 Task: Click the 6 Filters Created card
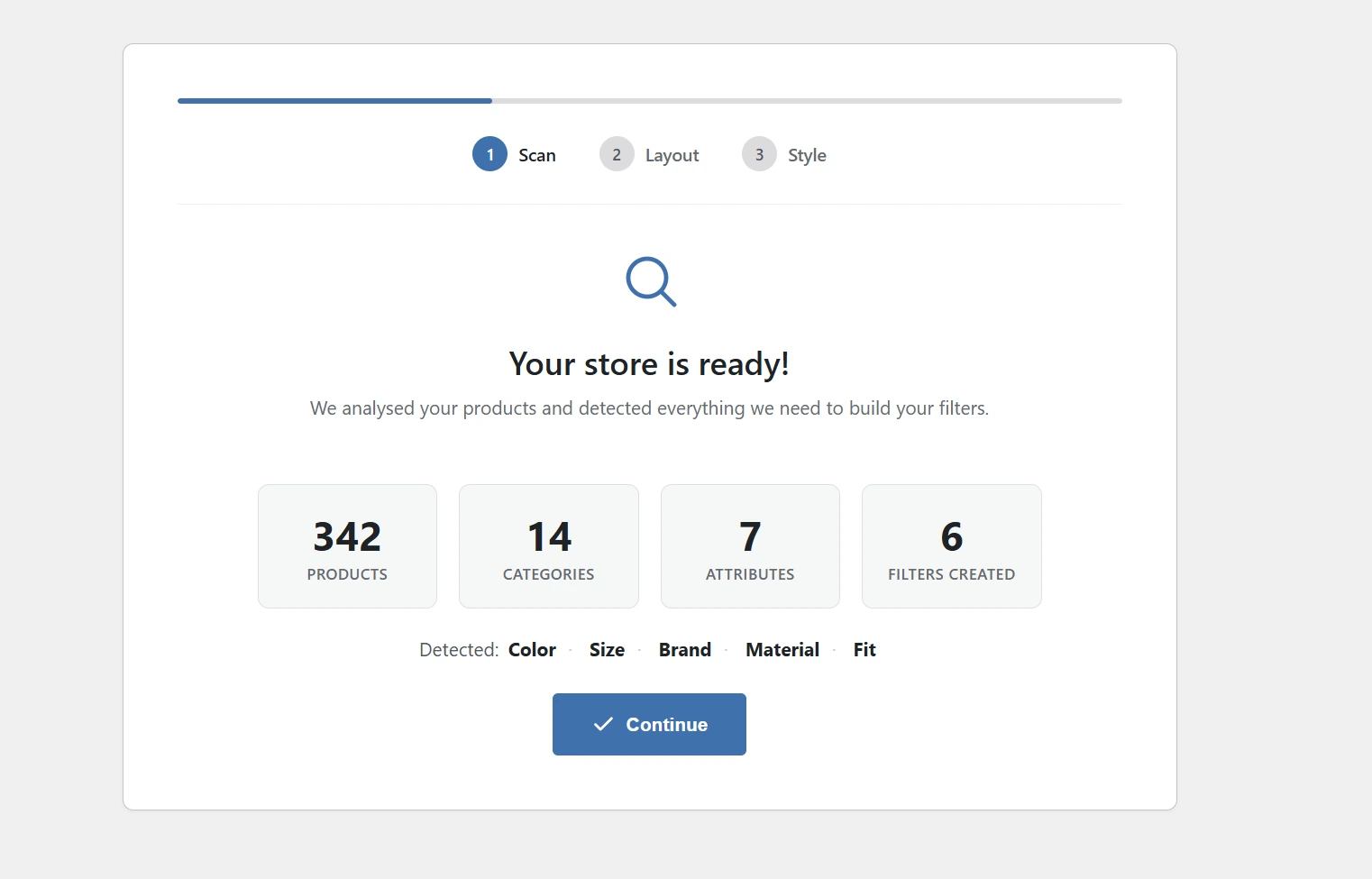(x=952, y=546)
